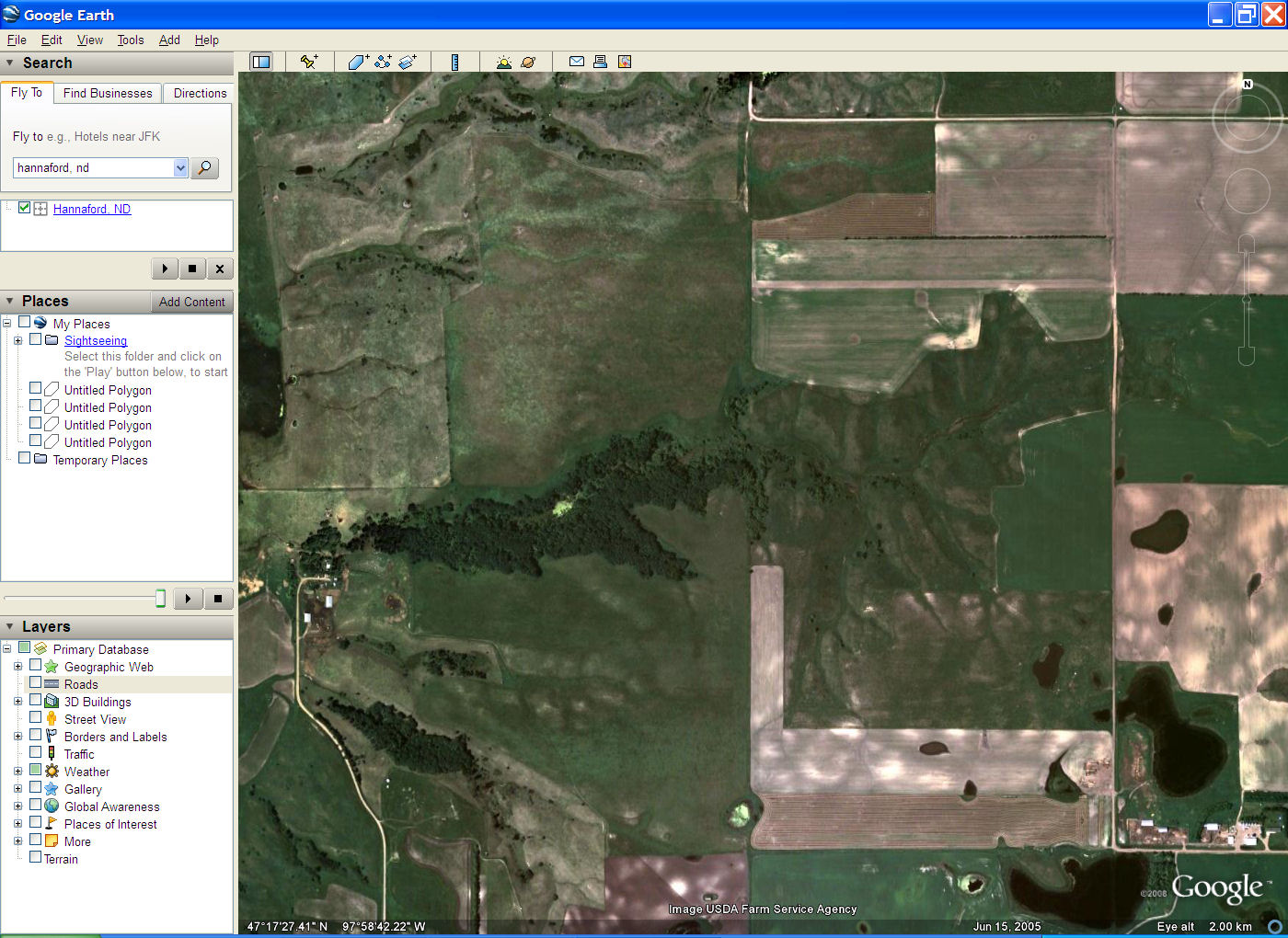The width and height of the screenshot is (1288, 938).
Task: Toggle the sunlight icon in toolbar
Action: pyautogui.click(x=503, y=62)
